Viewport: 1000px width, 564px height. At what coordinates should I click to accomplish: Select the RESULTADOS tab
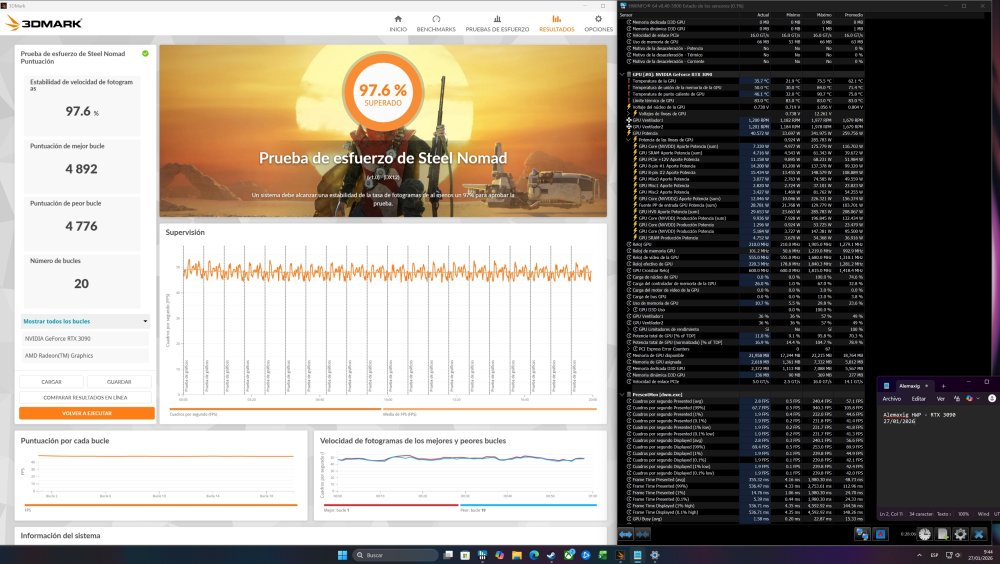tap(557, 23)
